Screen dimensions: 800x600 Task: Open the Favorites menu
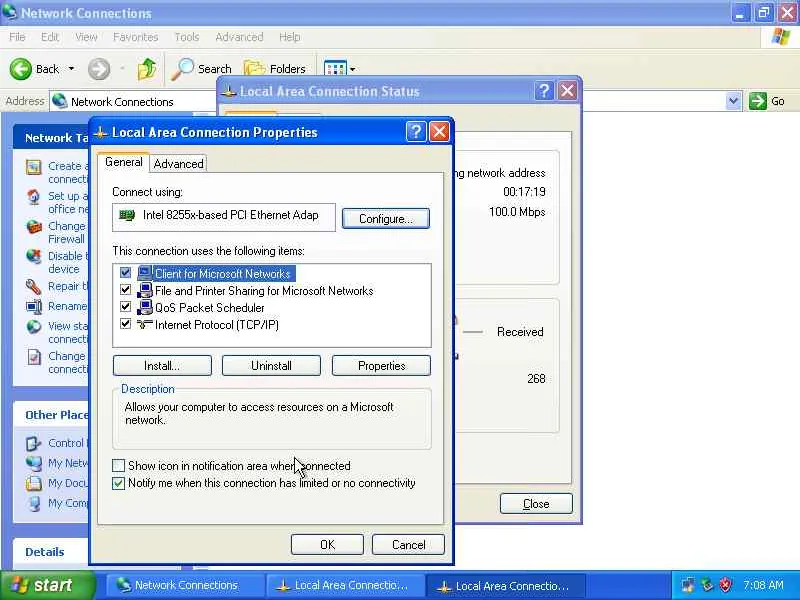click(x=136, y=37)
